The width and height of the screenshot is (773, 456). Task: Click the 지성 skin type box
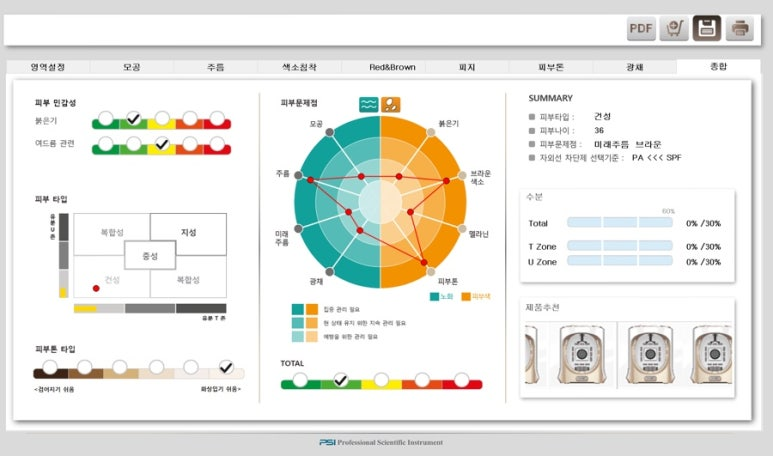click(x=188, y=233)
